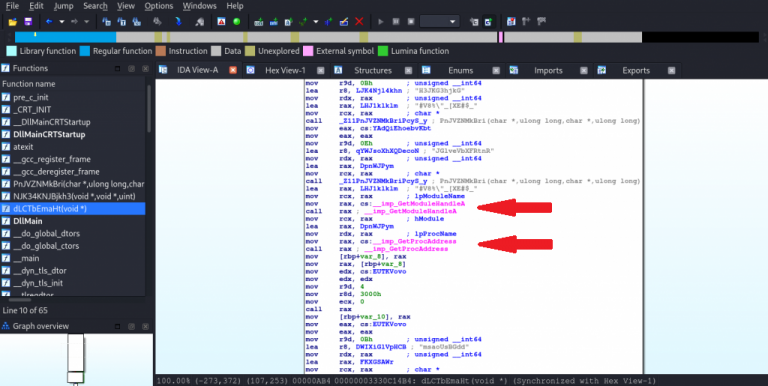The height and width of the screenshot is (386, 768).
Task: Open the back history dropdown arrow
Action: coord(62,22)
